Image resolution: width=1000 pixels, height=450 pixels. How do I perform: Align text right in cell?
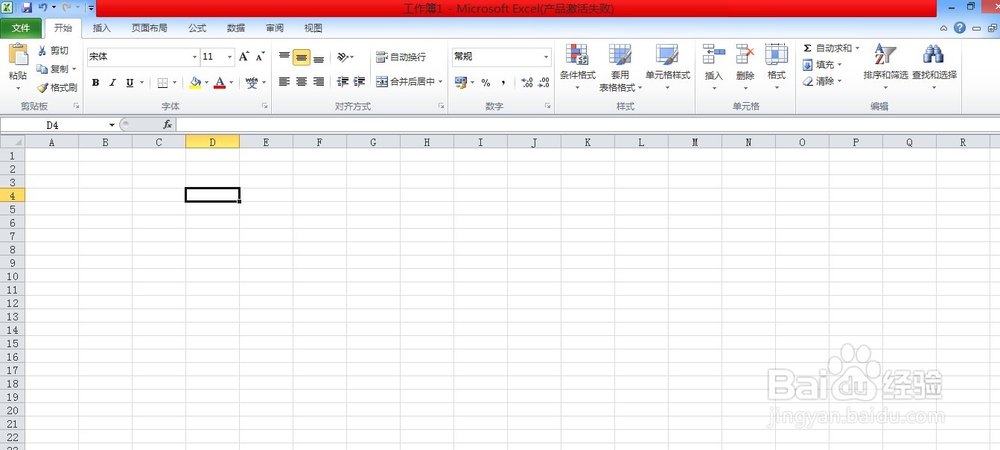(318, 82)
